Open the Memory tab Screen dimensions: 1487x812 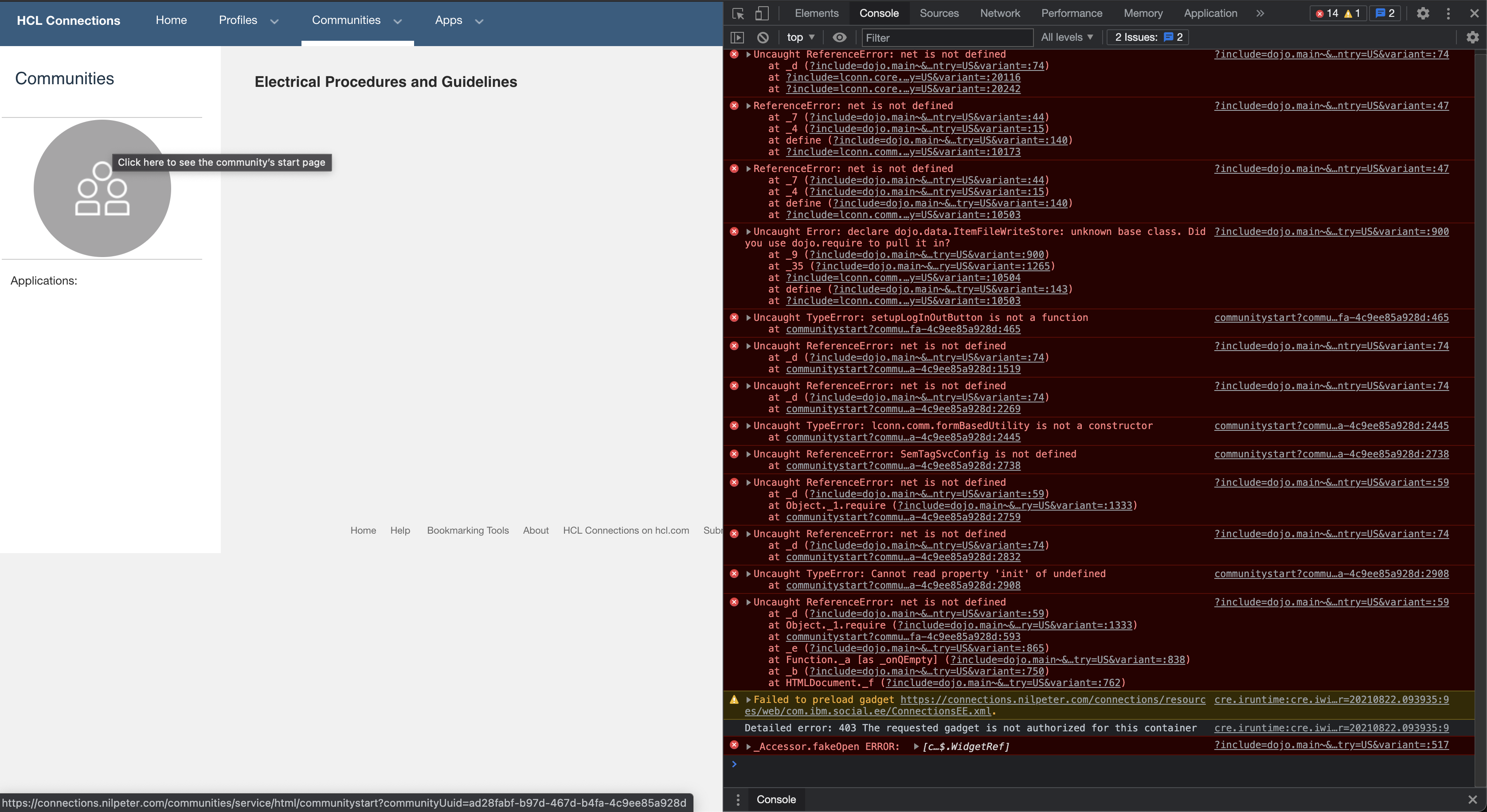tap(1143, 13)
